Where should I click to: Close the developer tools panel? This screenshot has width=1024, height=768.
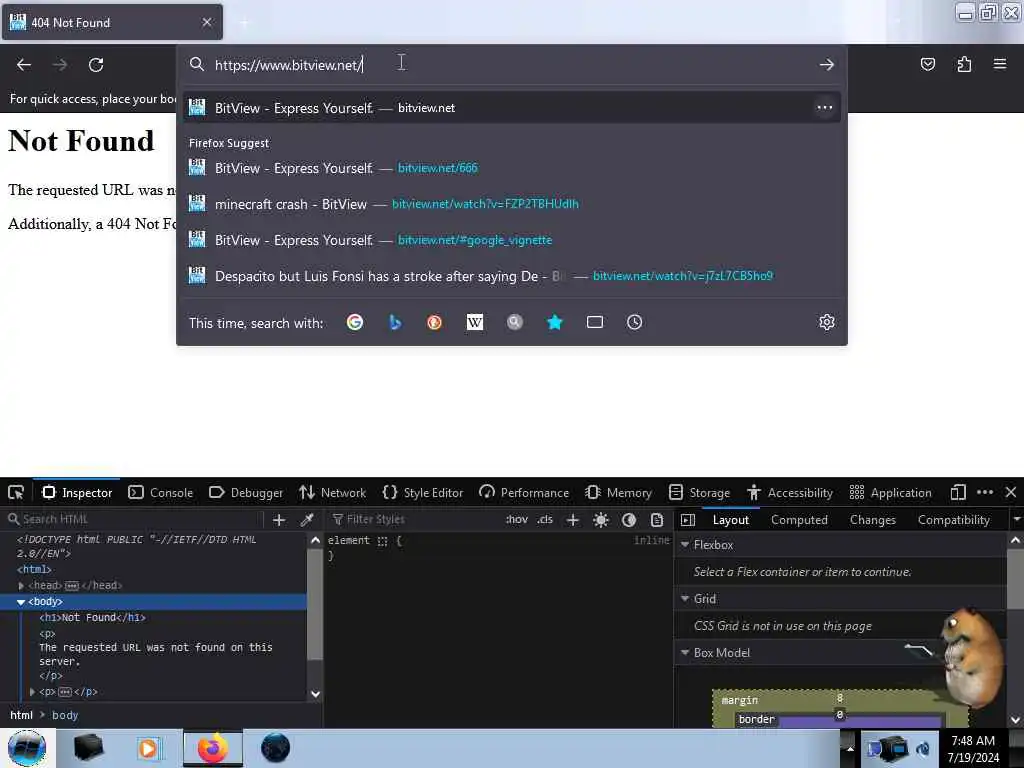[1010, 492]
